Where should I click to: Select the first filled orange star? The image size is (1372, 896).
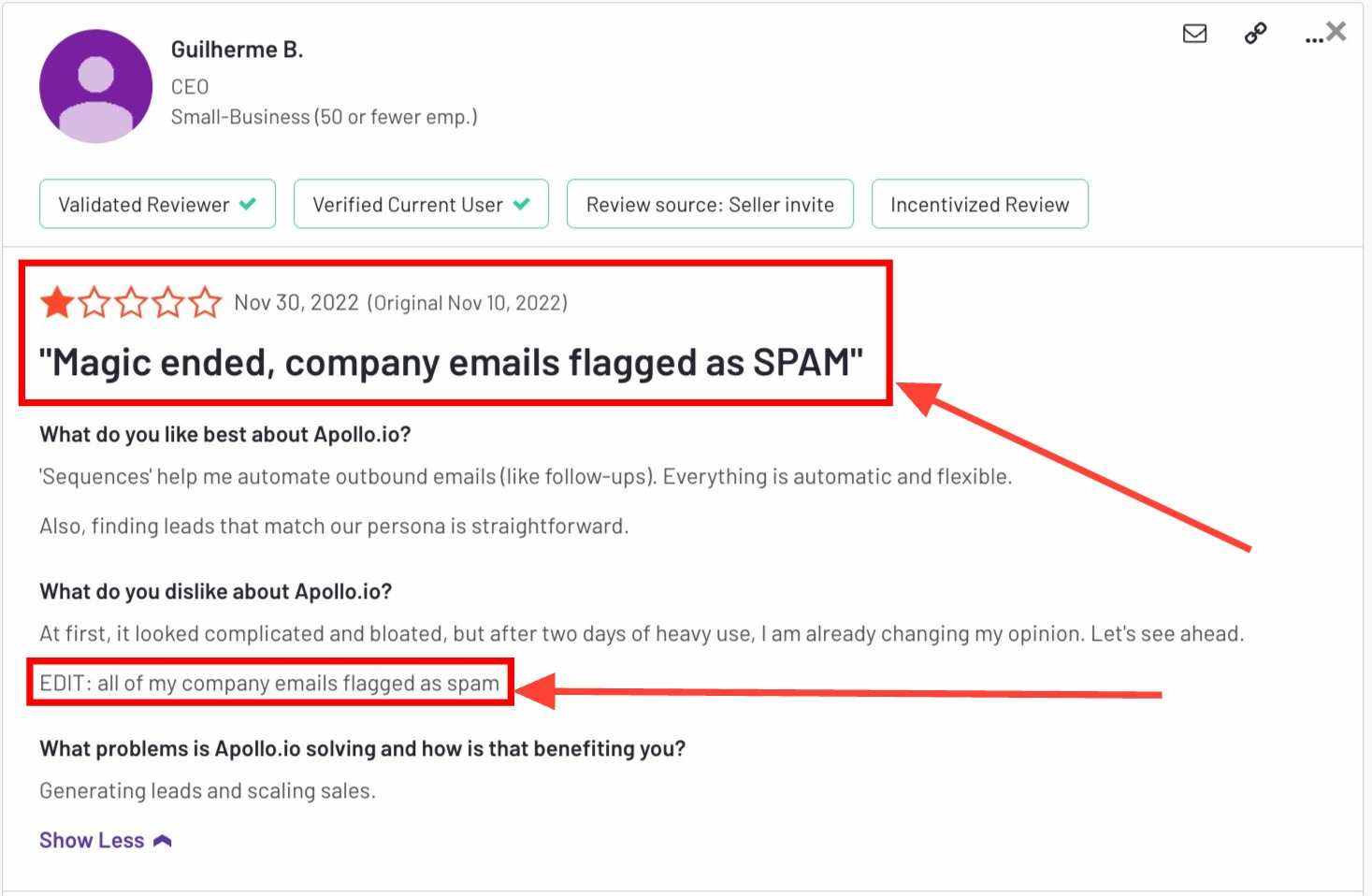(56, 301)
